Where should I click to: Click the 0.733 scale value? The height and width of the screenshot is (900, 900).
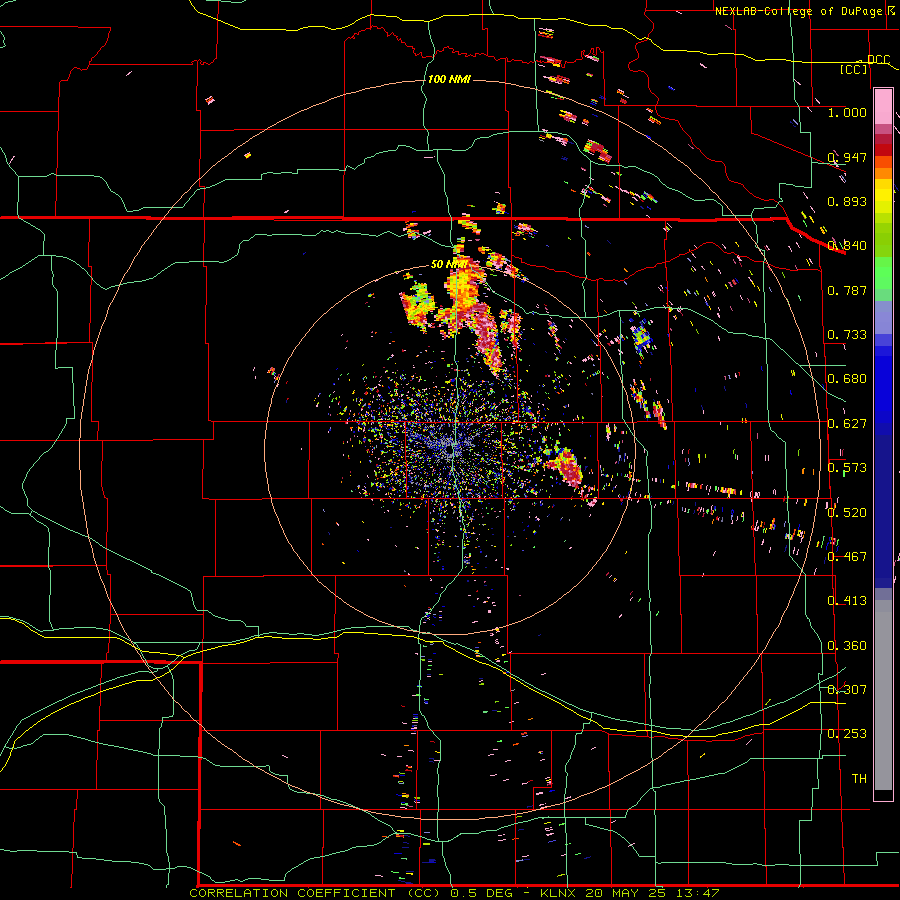click(847, 335)
